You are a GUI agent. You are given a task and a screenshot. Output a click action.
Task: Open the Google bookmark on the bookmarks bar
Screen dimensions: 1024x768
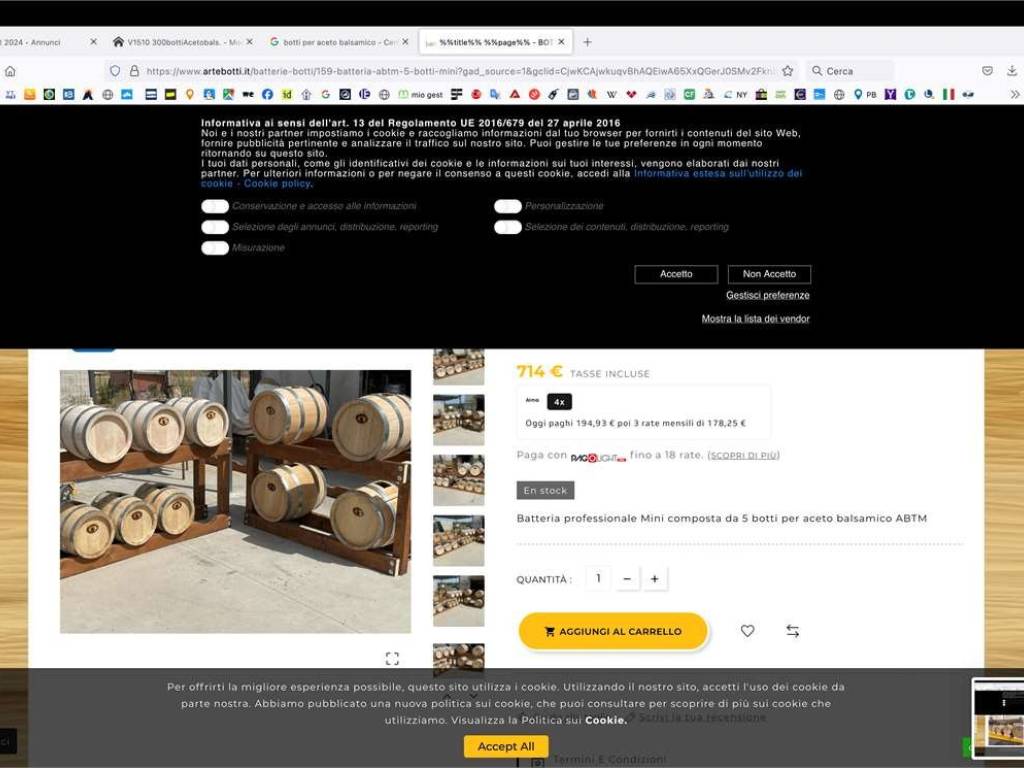coord(323,95)
